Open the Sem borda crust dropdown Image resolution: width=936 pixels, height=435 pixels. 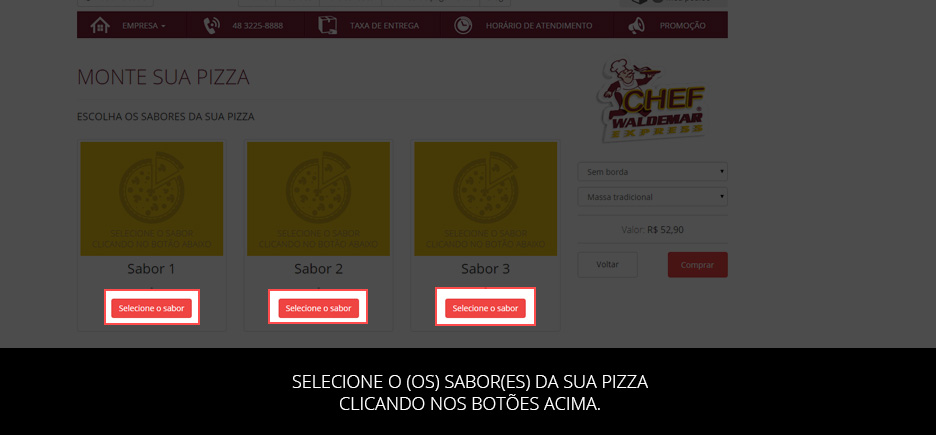click(652, 172)
